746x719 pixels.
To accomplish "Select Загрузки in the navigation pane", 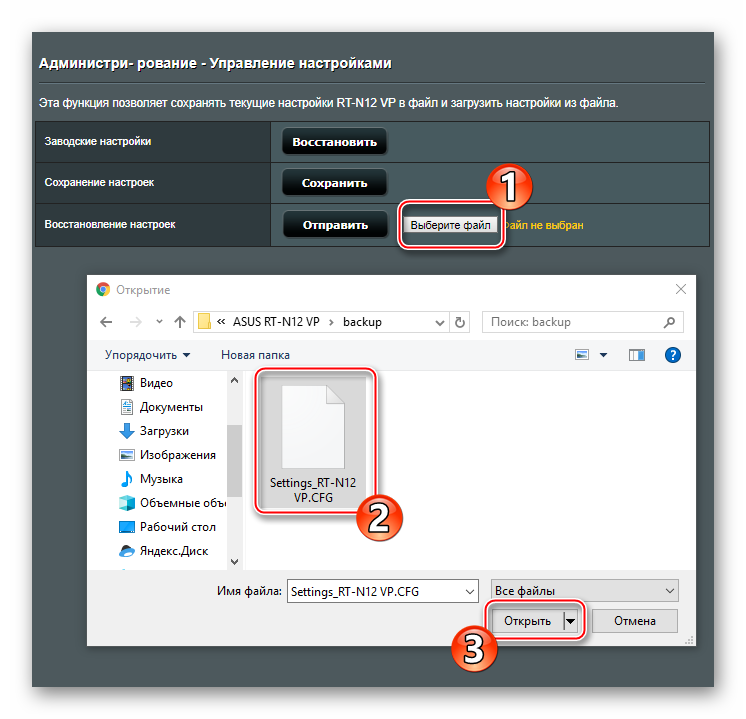I will [x=164, y=431].
